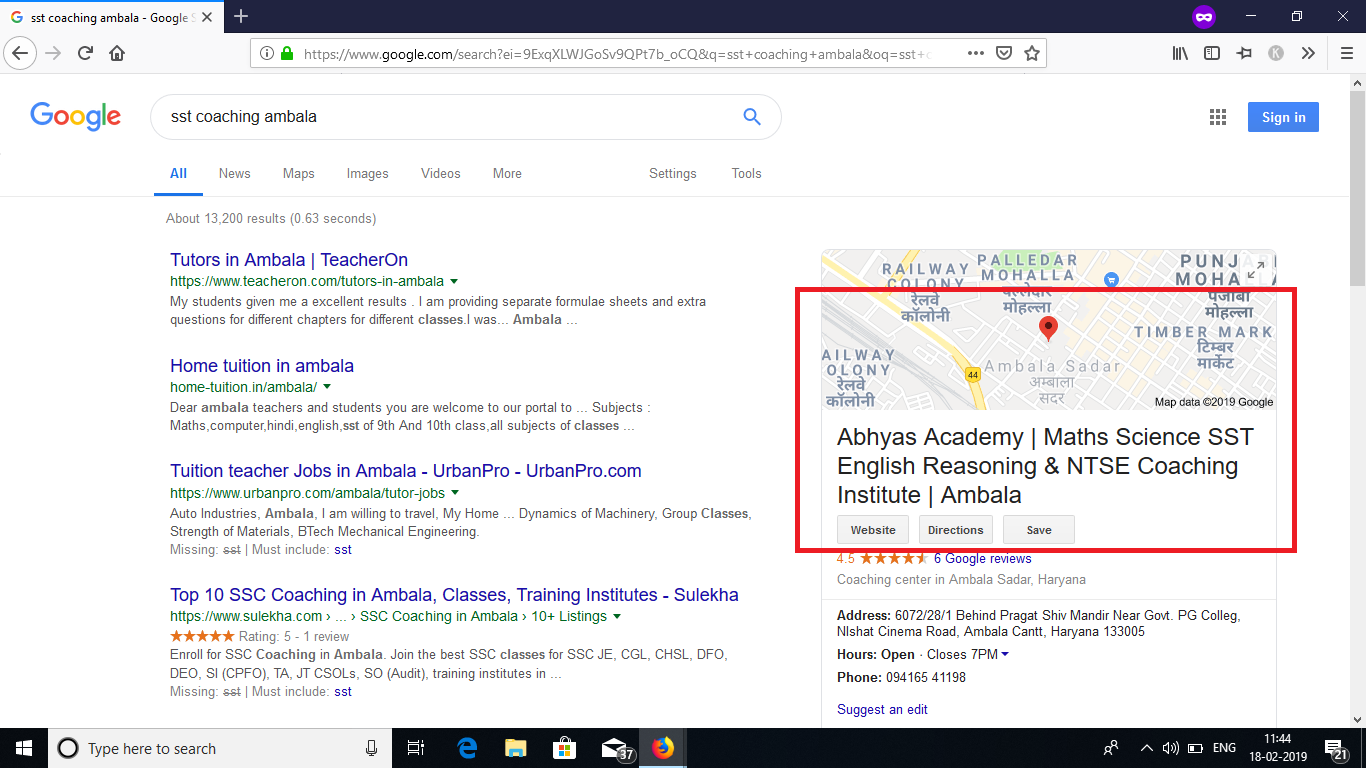Click the blue search magnifier icon
The height and width of the screenshot is (768, 1366).
click(x=752, y=117)
